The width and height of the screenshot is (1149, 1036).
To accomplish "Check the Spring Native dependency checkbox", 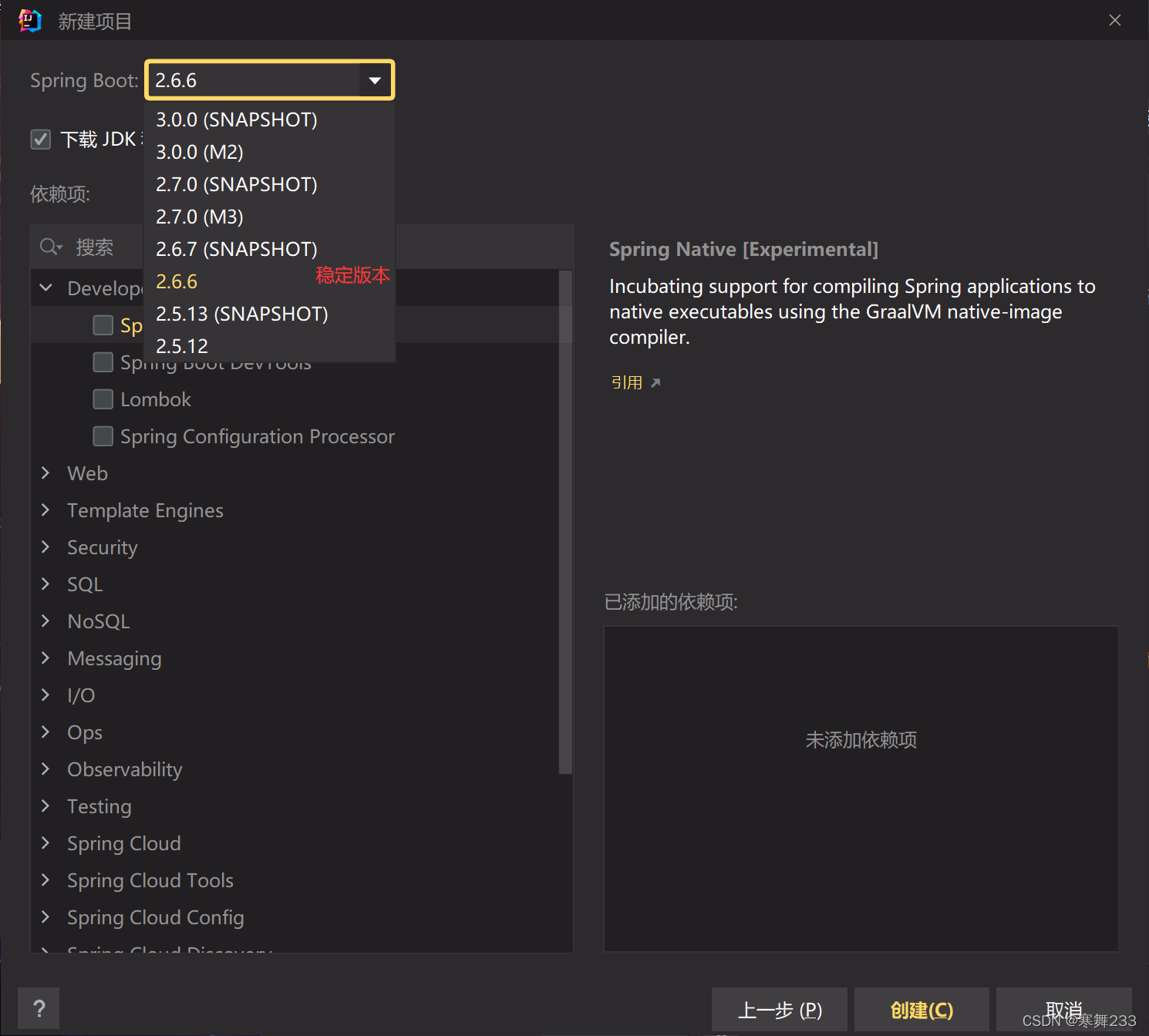I will pyautogui.click(x=103, y=325).
